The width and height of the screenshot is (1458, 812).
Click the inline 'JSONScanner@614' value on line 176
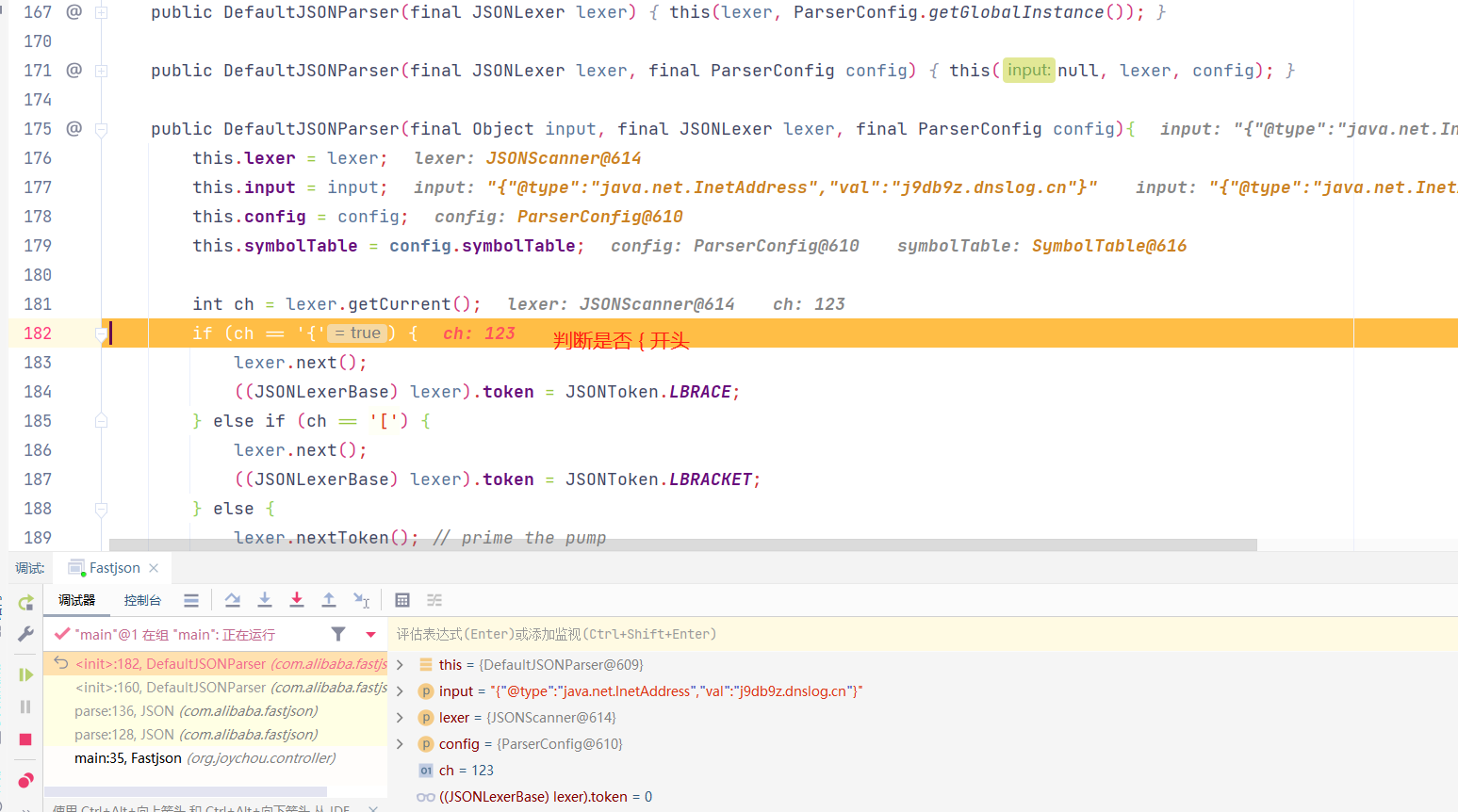564,158
